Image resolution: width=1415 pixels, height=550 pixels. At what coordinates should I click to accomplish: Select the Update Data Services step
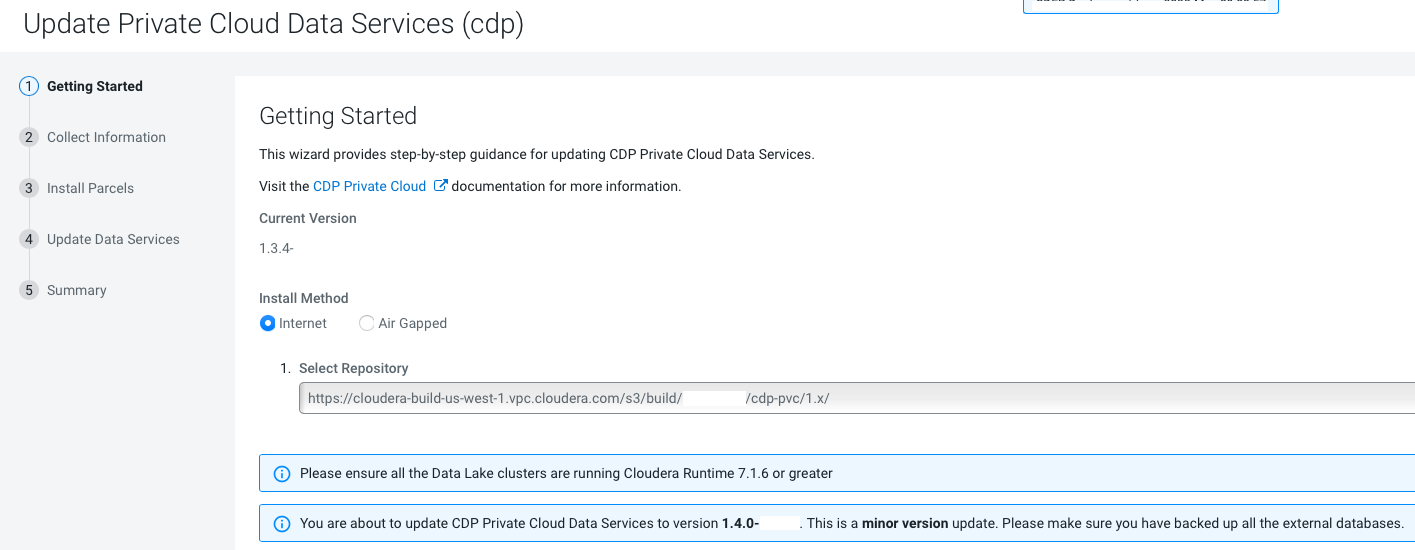click(x=113, y=239)
